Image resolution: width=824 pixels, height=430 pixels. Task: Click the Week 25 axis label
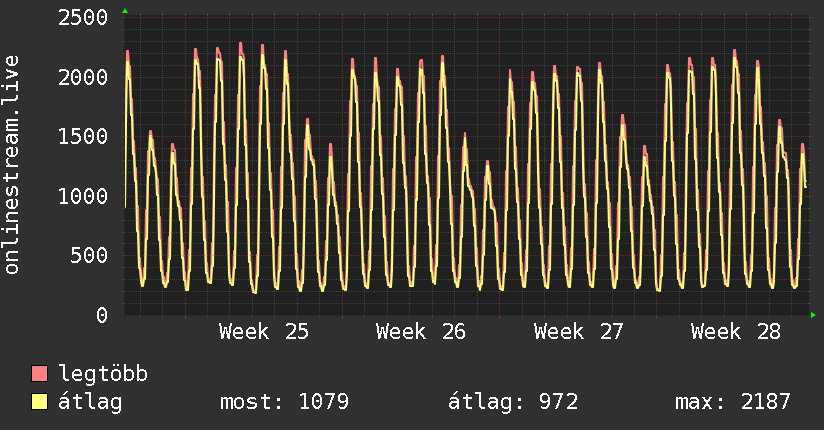pyautogui.click(x=264, y=332)
